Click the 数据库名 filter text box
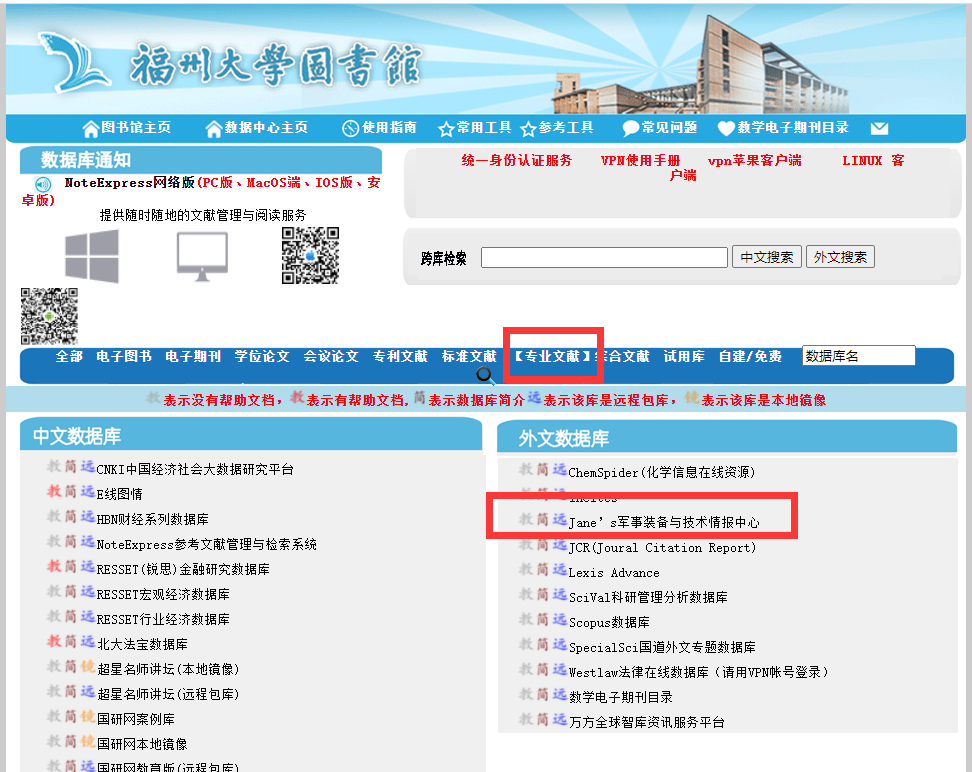 (x=858, y=356)
